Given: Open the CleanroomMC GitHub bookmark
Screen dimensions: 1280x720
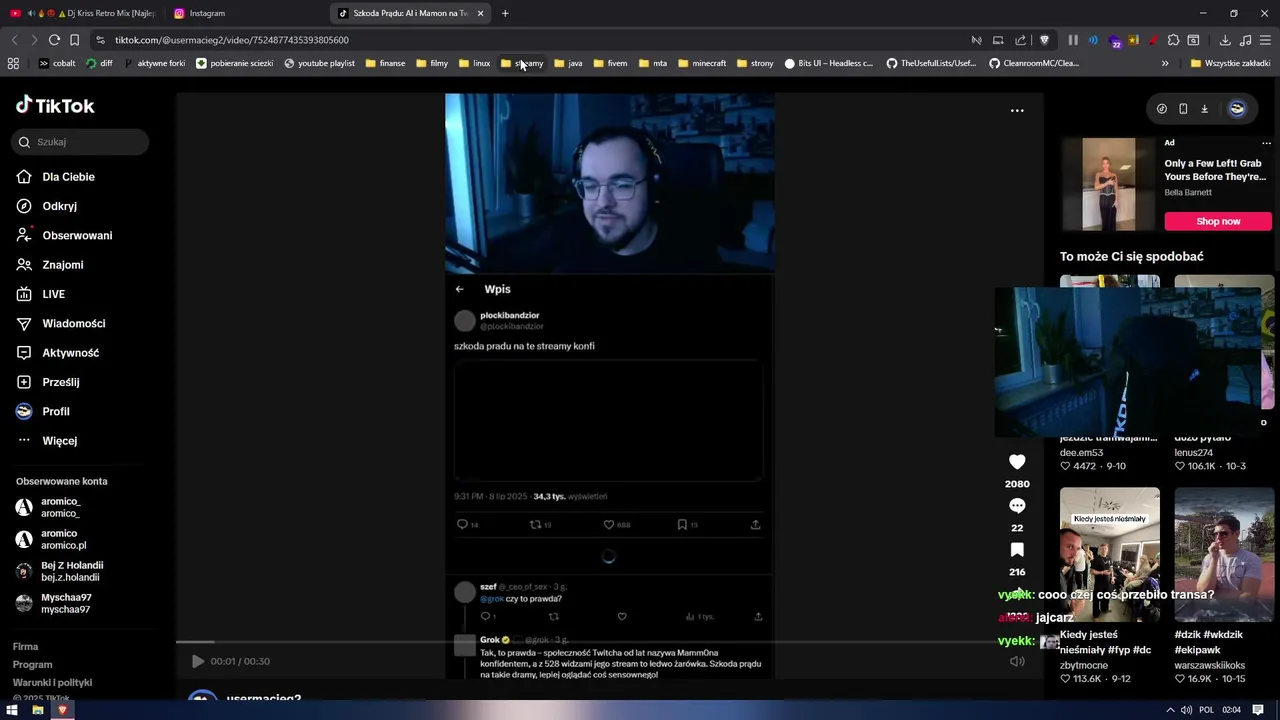Looking at the screenshot, I should pos(1034,63).
